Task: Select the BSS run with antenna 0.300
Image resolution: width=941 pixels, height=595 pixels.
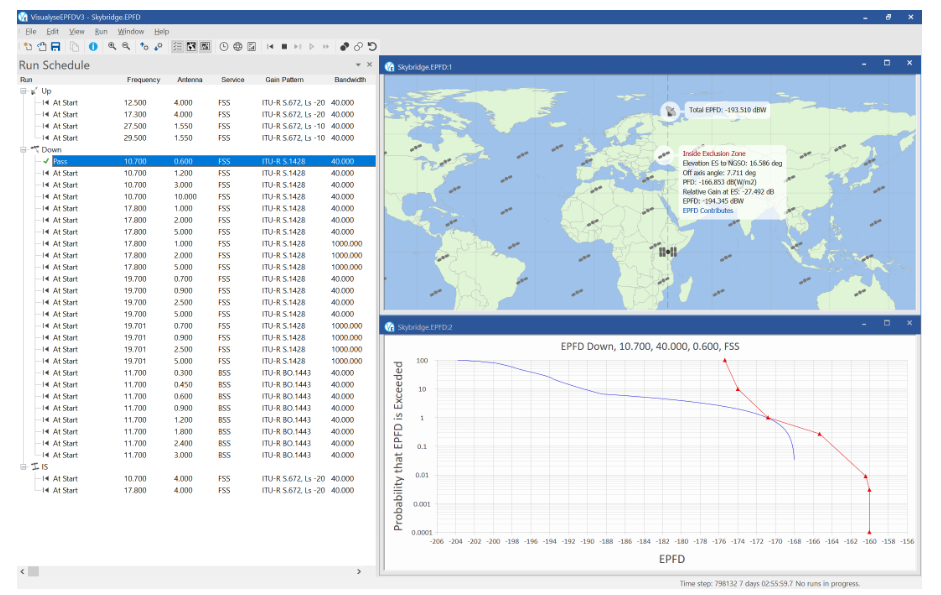Action: point(205,373)
